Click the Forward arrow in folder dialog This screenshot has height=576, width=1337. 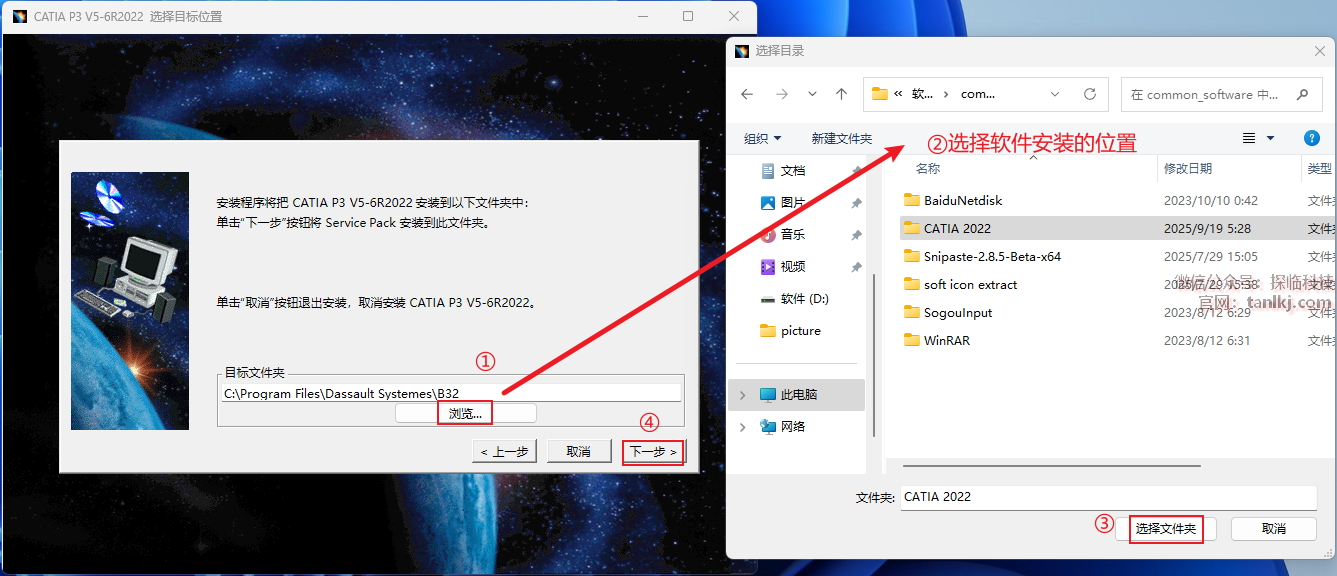(782, 94)
